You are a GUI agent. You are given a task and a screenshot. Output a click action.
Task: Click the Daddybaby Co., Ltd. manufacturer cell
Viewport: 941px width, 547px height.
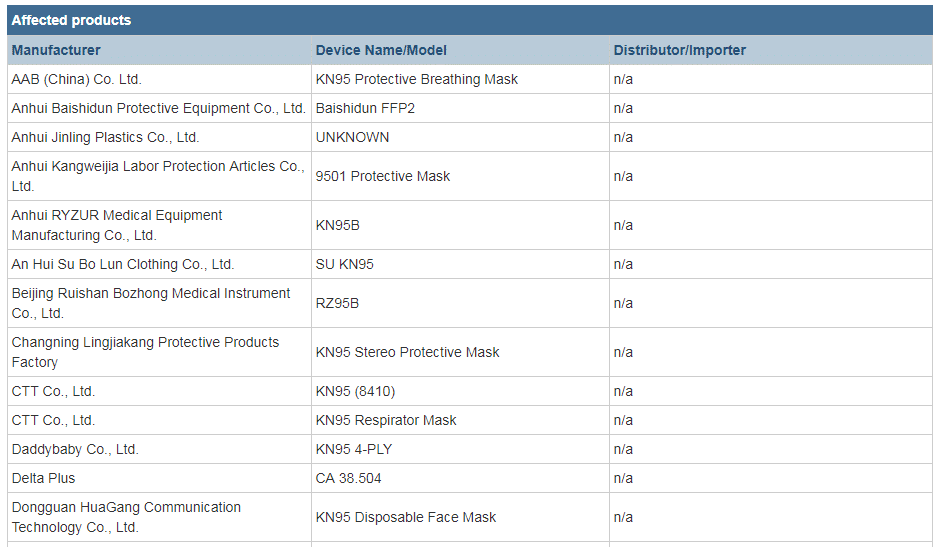159,449
